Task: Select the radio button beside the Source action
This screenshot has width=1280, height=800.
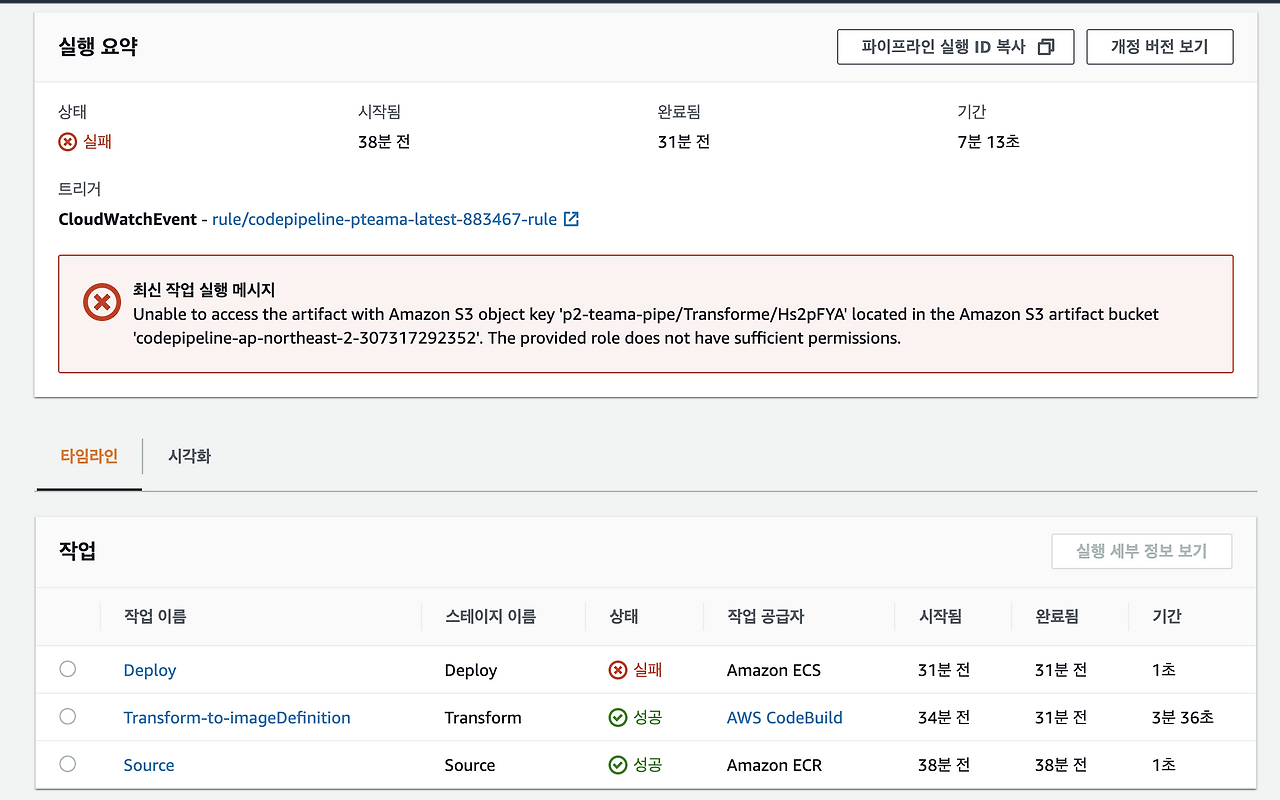Action: [67, 763]
